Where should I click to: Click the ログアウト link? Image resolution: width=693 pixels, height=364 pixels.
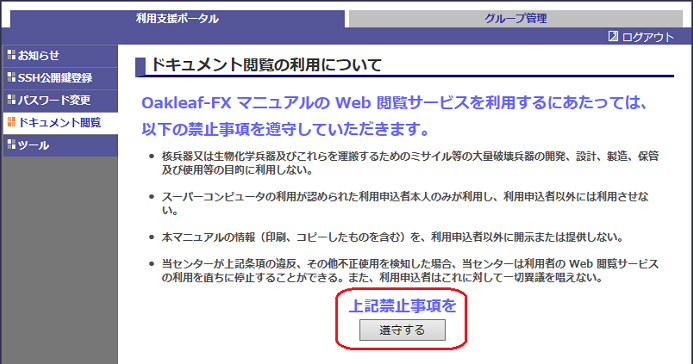[648, 37]
